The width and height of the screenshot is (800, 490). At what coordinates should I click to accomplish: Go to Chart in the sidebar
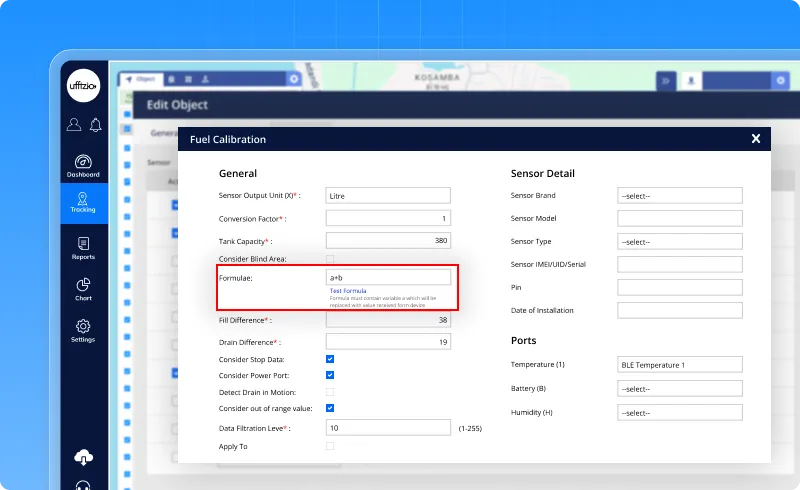83,289
